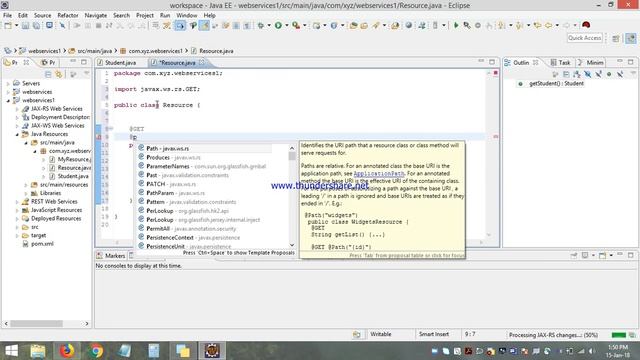Click Collapse All in Project Explorer
Viewport: 640px width, 360px height.
(48, 74)
